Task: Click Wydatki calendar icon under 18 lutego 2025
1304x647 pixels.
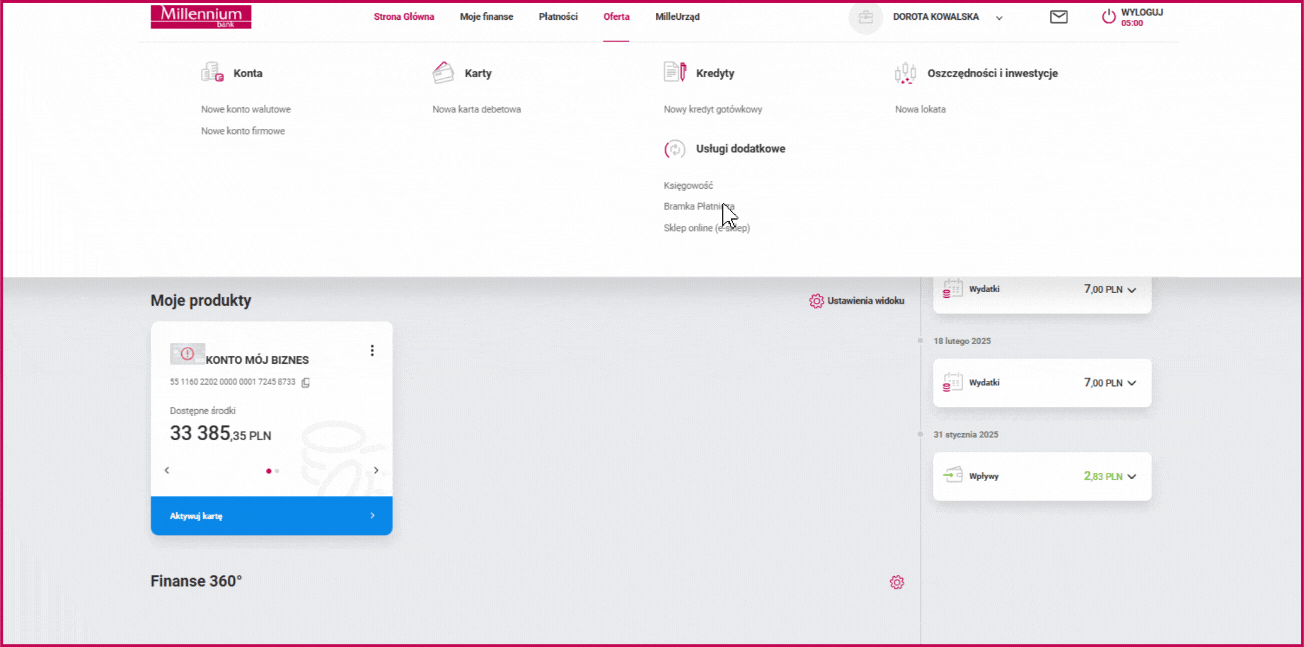Action: [953, 382]
